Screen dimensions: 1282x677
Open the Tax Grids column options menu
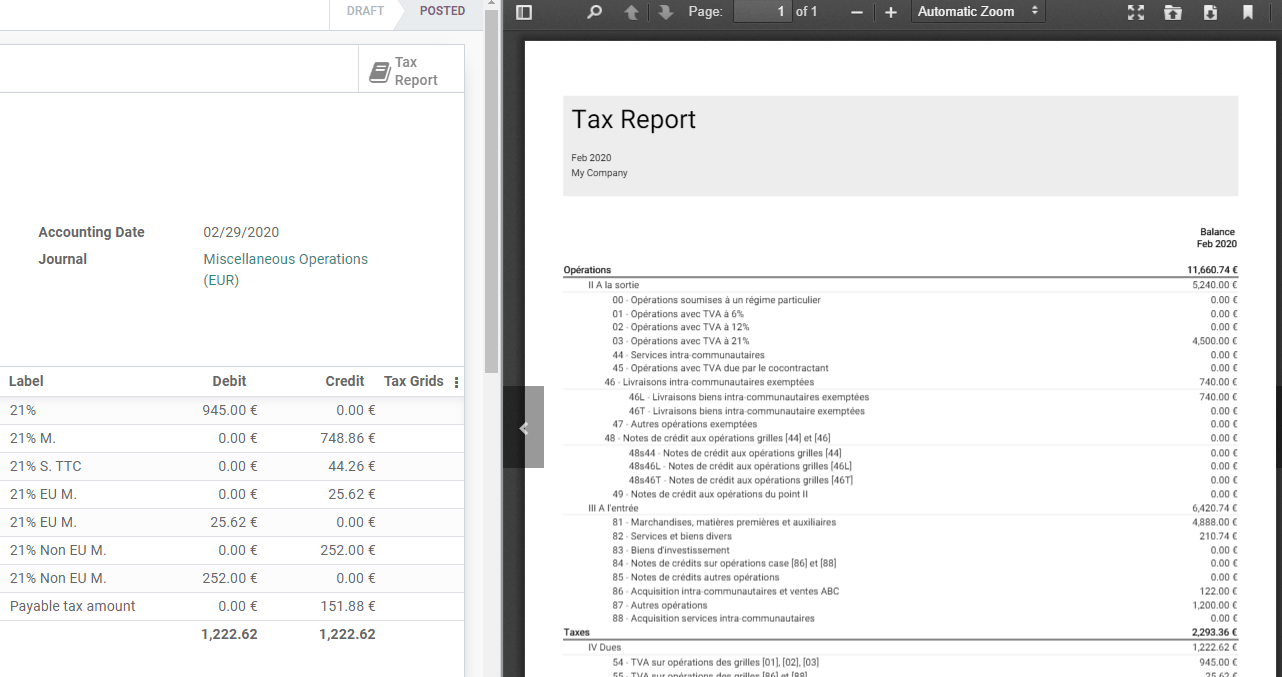point(456,381)
